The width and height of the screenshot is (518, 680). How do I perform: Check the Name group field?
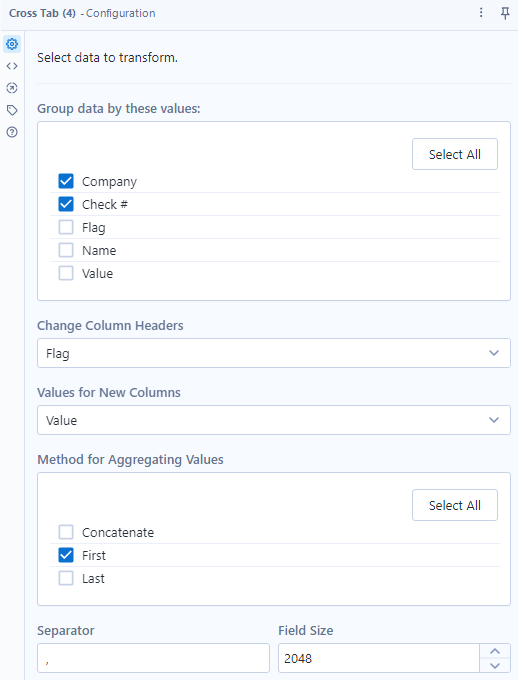point(66,250)
